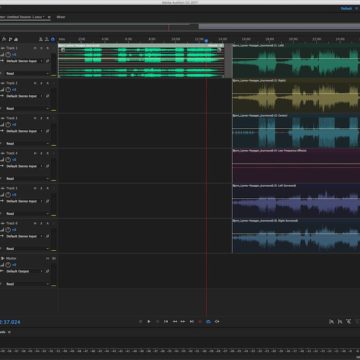
Task: Open Track 3 Default Stereo Input dropdown
Action: tap(24, 131)
